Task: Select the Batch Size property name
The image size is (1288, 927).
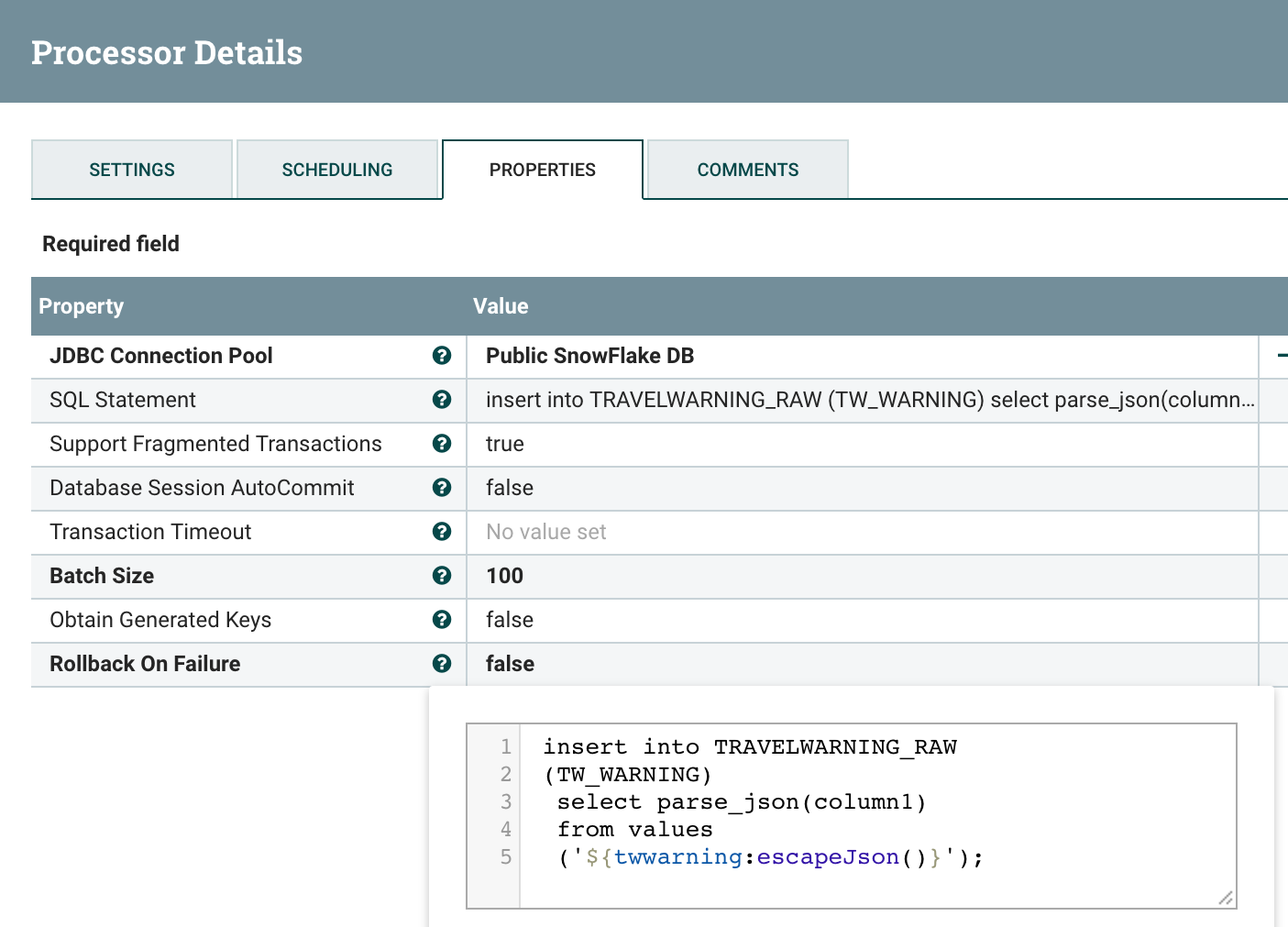Action: click(x=102, y=576)
